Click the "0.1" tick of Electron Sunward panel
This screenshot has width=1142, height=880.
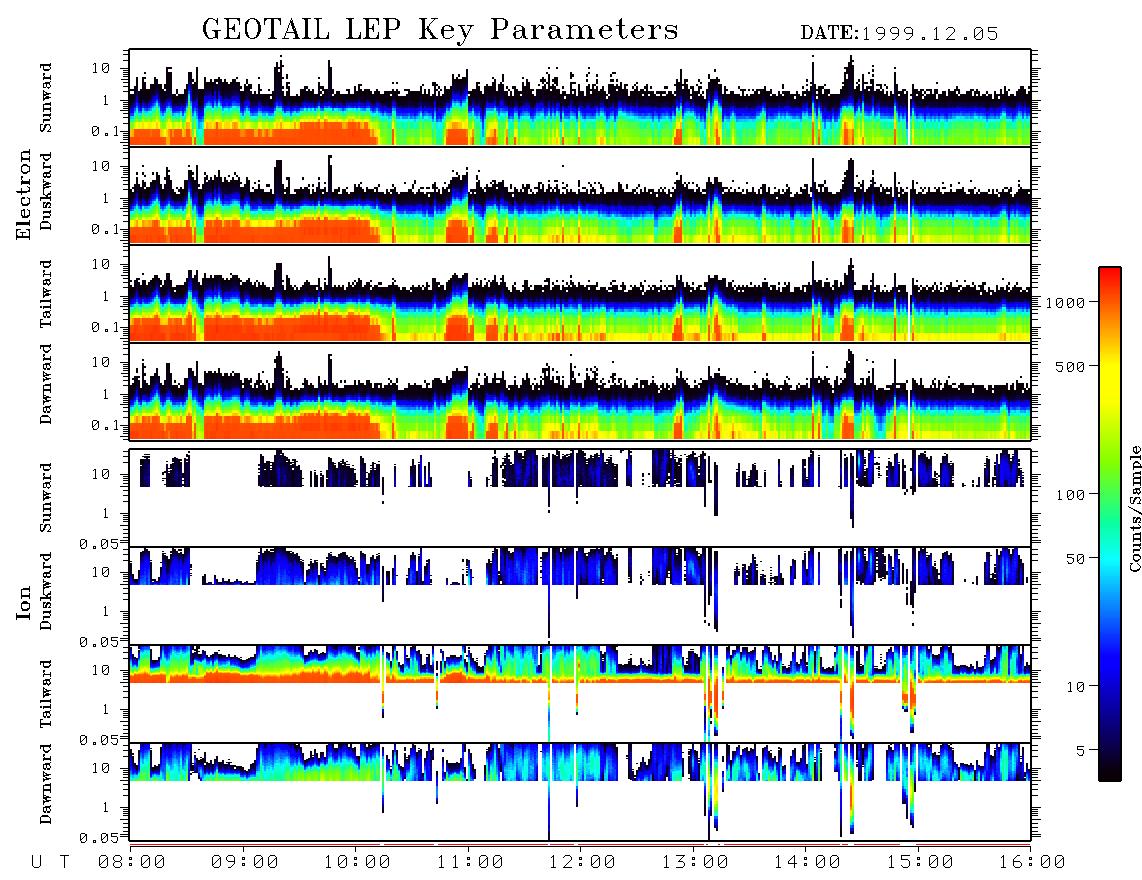click(106, 132)
